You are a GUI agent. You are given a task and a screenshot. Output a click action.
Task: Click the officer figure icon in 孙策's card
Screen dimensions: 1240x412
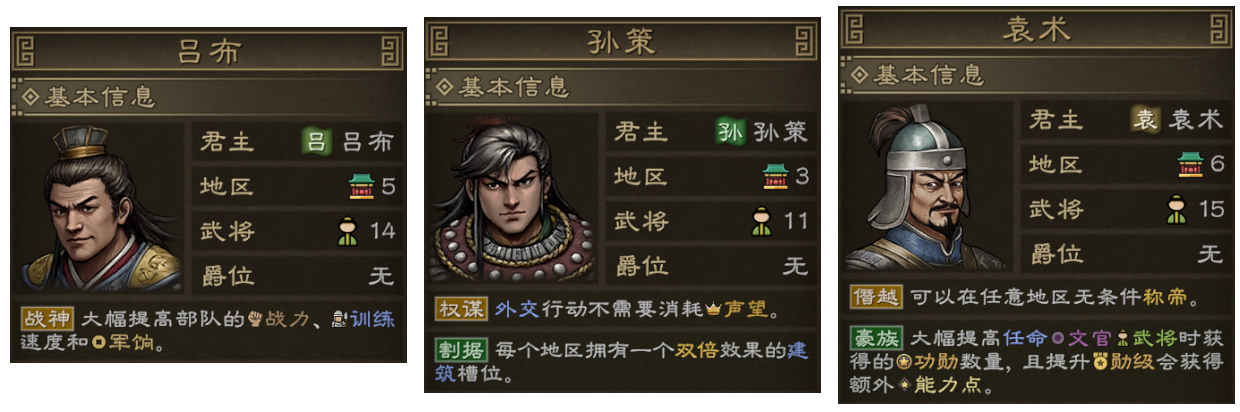(761, 221)
